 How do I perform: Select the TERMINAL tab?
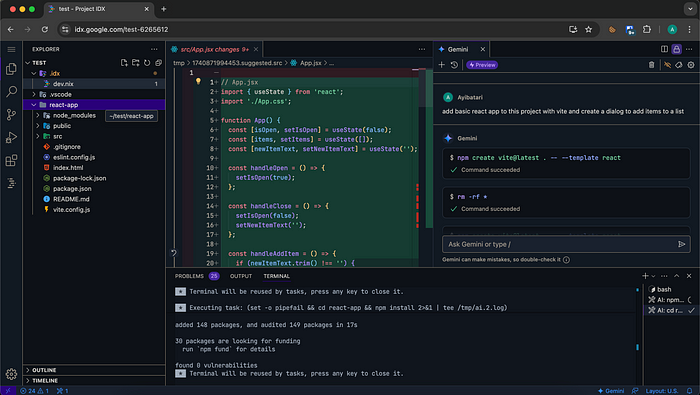[276, 276]
